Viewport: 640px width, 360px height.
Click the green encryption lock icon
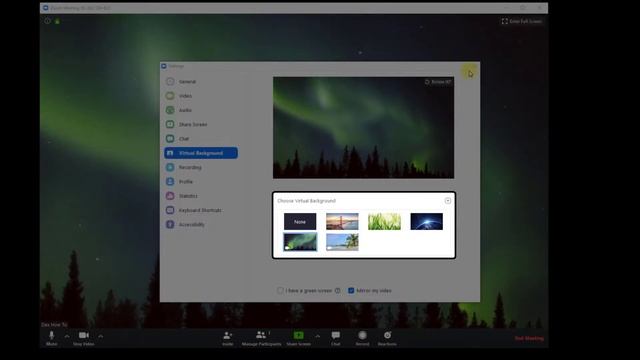(57, 21)
